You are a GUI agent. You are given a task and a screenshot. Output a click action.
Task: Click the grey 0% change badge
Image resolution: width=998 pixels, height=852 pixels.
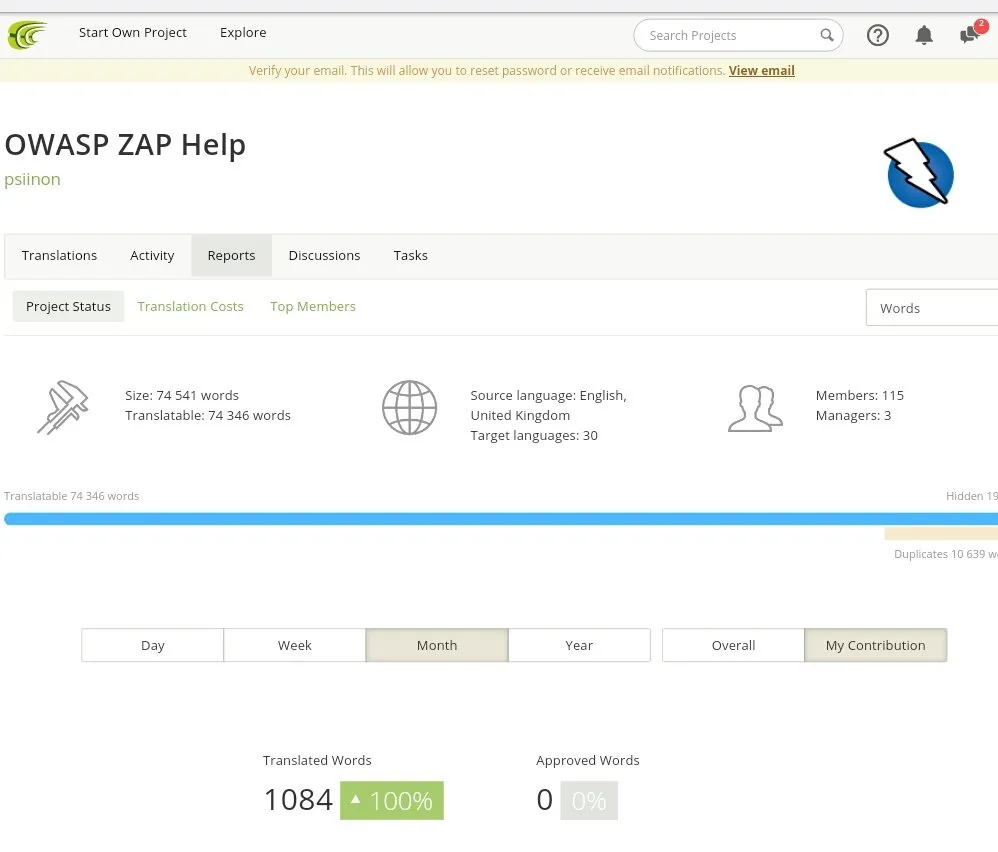pyautogui.click(x=589, y=800)
